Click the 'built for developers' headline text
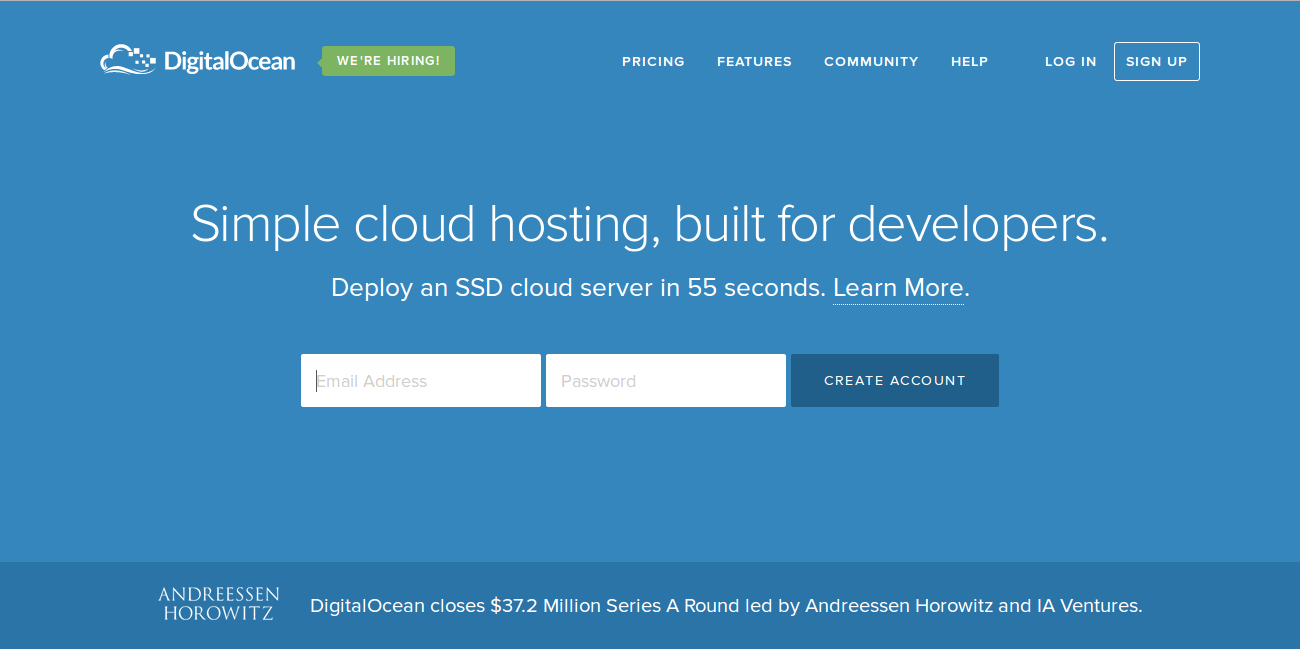The width and height of the screenshot is (1300, 649). click(x=891, y=224)
